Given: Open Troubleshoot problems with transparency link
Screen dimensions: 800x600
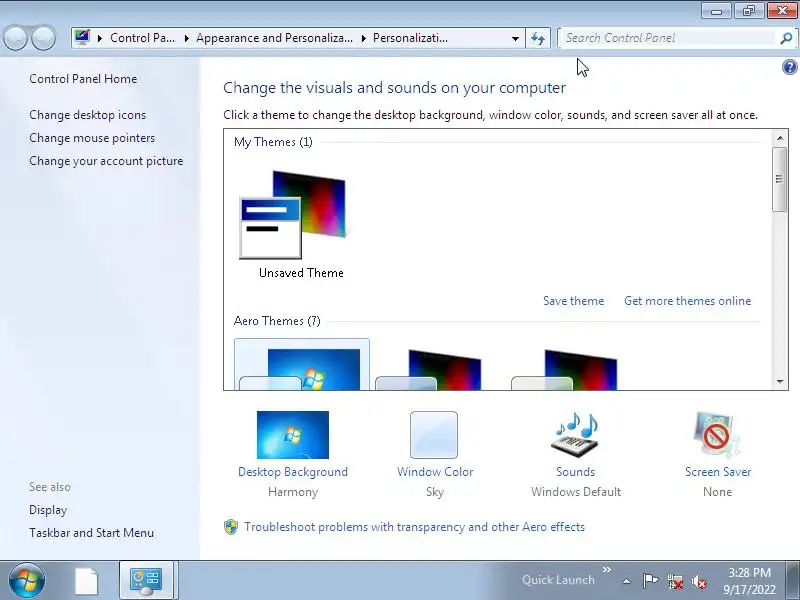Looking at the screenshot, I should pos(414,527).
